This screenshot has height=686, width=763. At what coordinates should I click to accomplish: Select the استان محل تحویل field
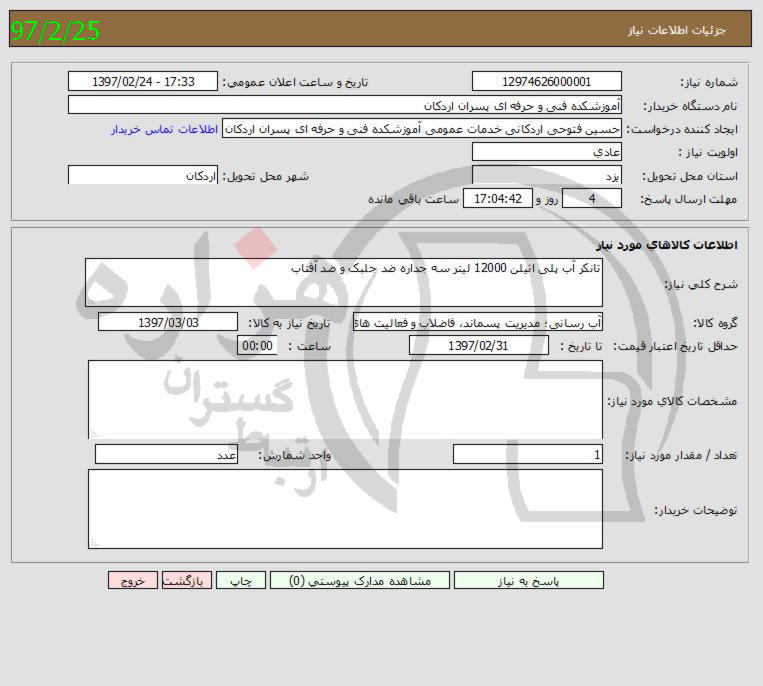[x=546, y=176]
